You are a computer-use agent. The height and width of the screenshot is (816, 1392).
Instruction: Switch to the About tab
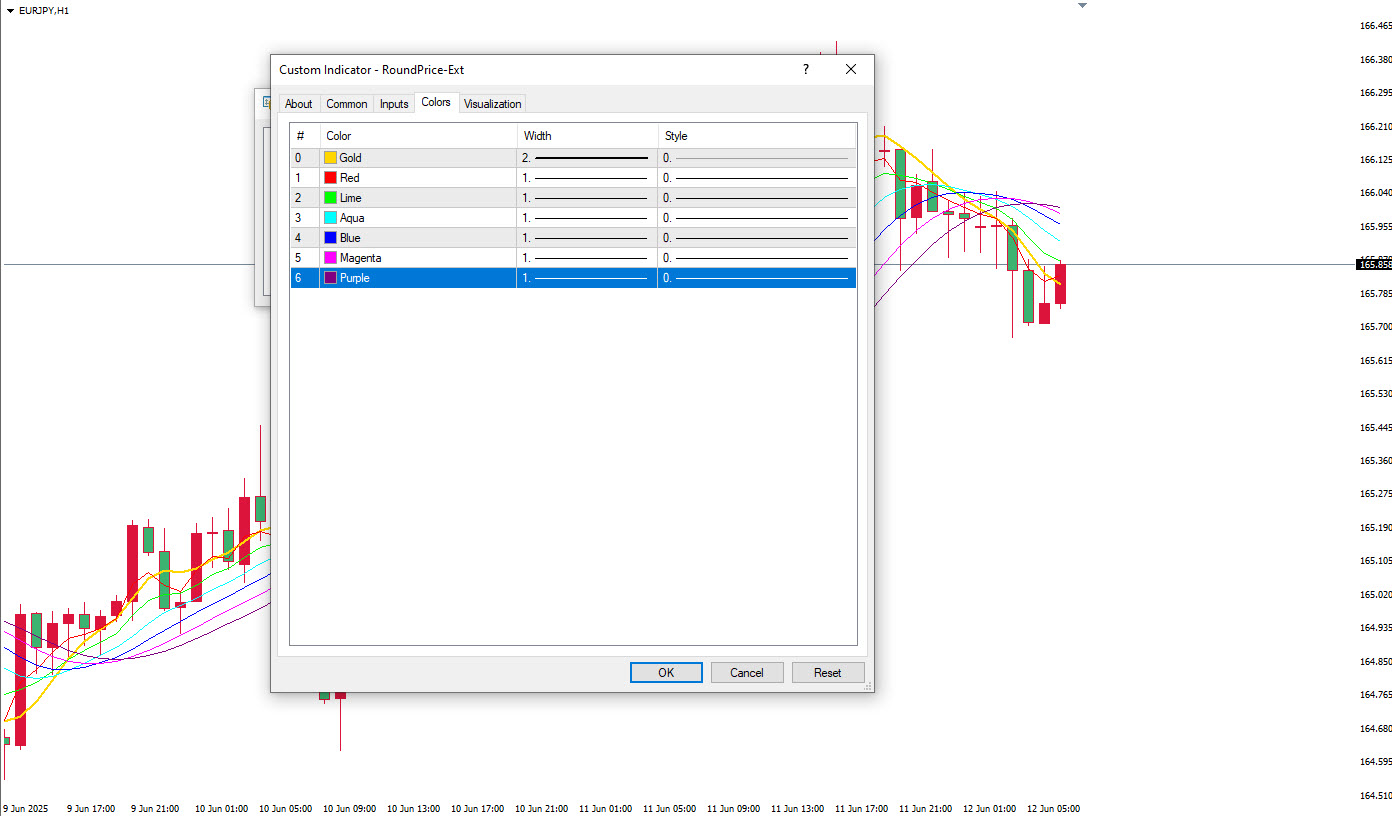[298, 104]
